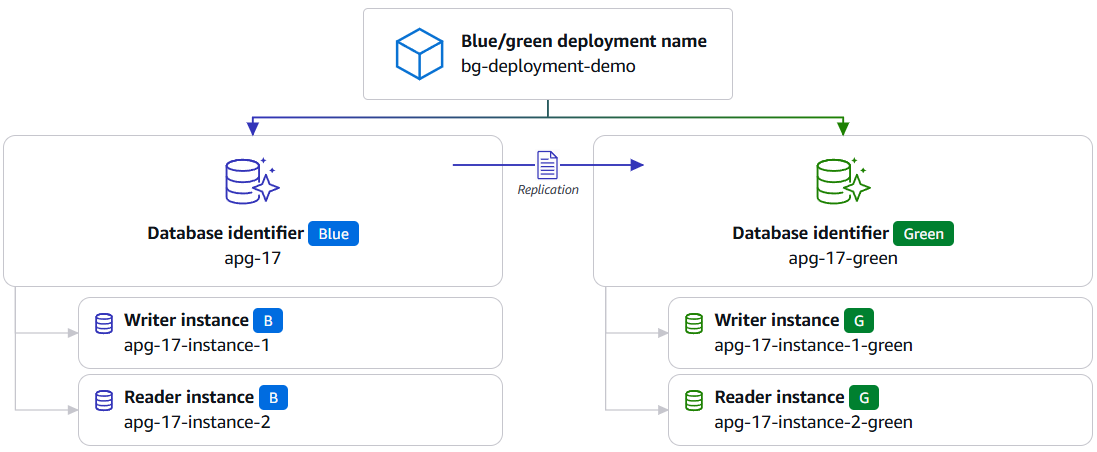Open the apg-17 database identifier
1097x452 pixels.
pos(253,259)
